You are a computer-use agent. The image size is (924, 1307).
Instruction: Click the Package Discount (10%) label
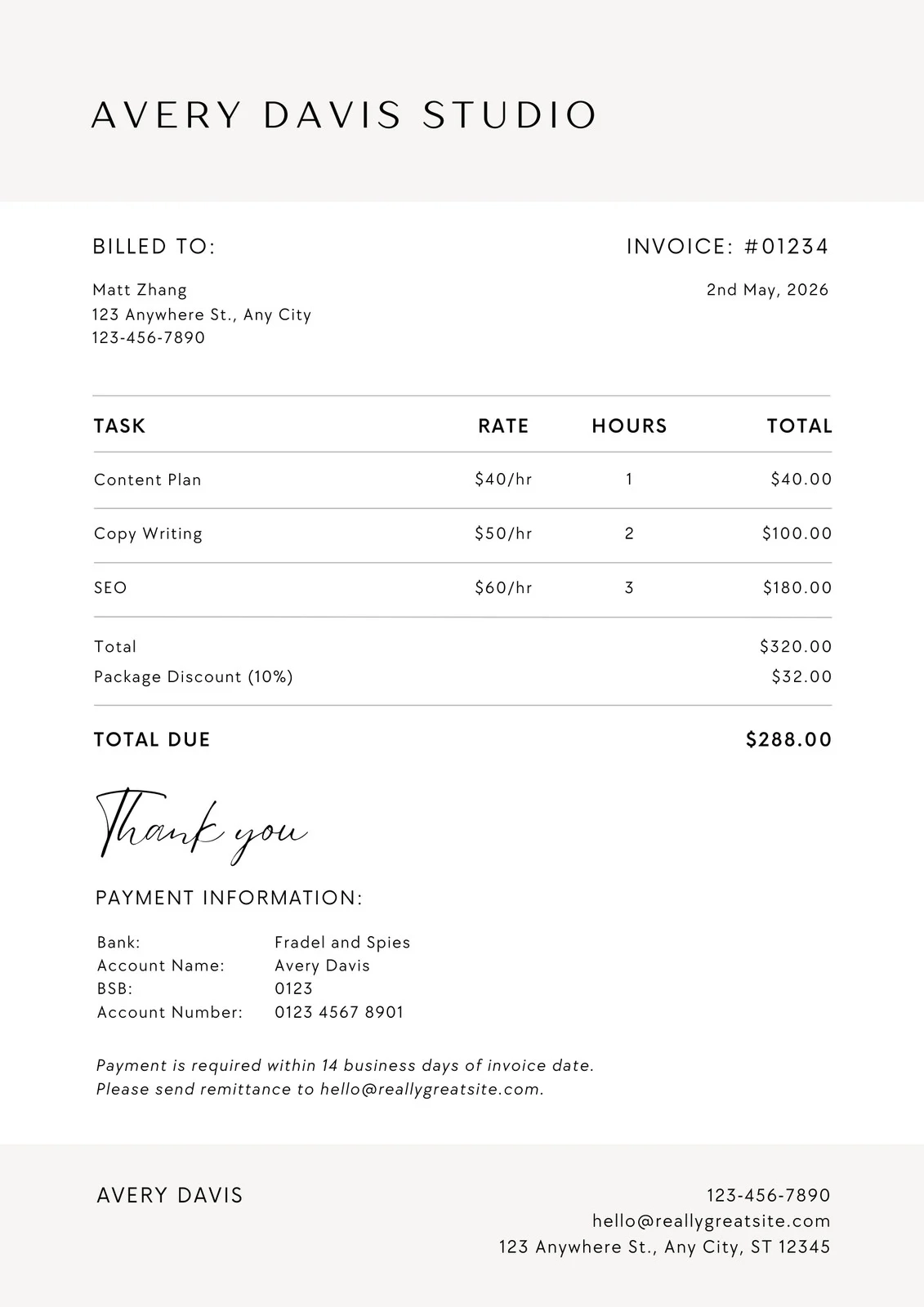[x=194, y=677]
